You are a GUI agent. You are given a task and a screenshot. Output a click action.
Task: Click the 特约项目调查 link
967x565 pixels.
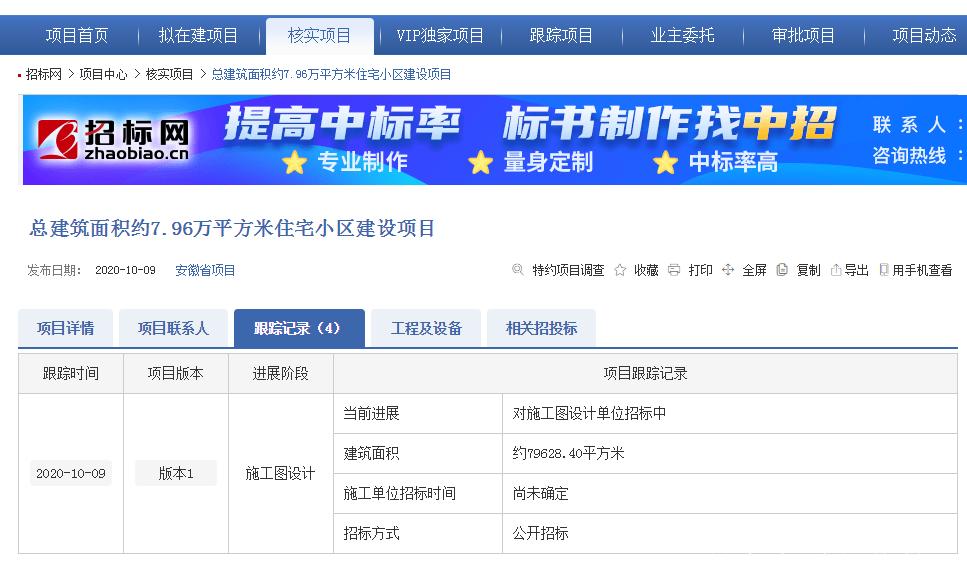point(568,270)
